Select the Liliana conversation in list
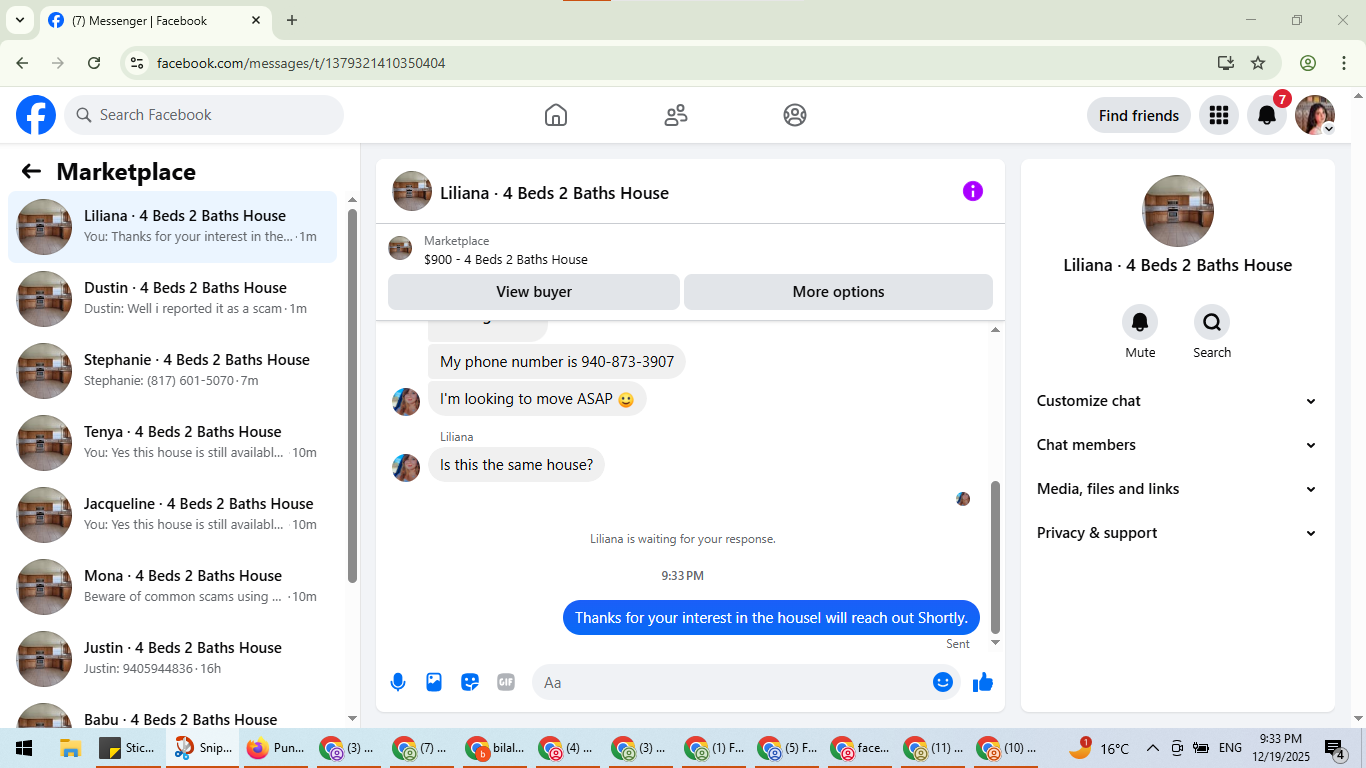Screen dimensions: 1366x768 pyautogui.click(x=173, y=227)
